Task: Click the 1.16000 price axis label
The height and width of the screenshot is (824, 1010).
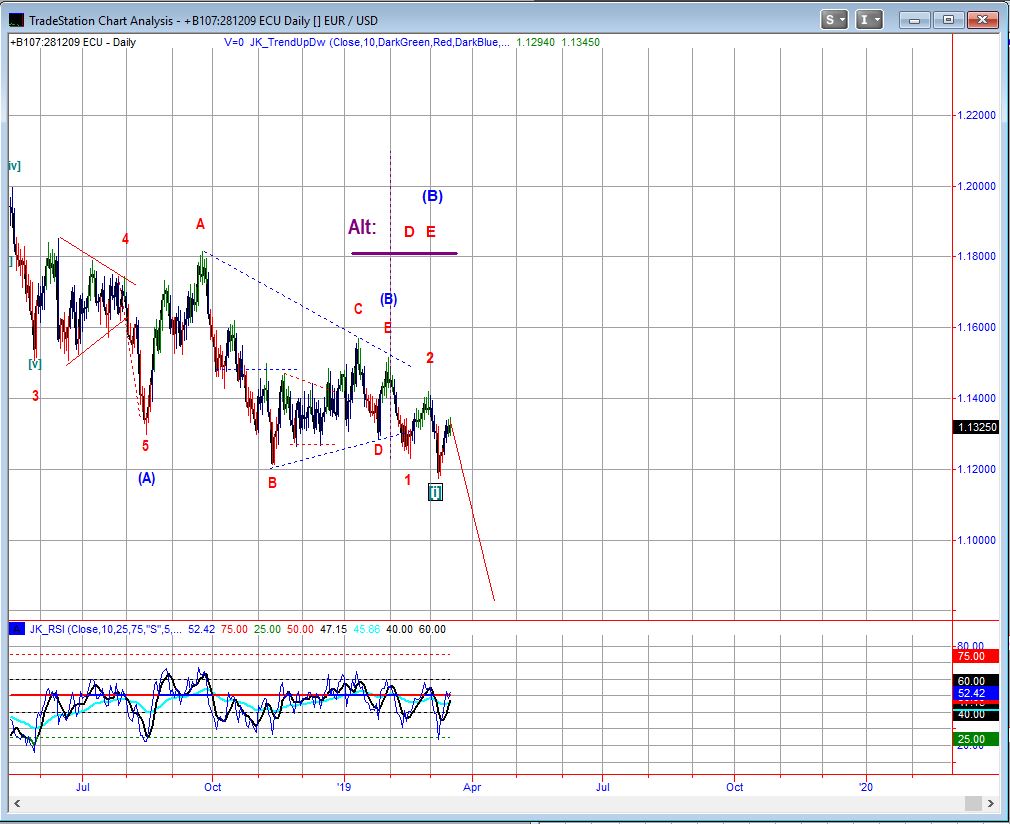Action: pos(977,328)
